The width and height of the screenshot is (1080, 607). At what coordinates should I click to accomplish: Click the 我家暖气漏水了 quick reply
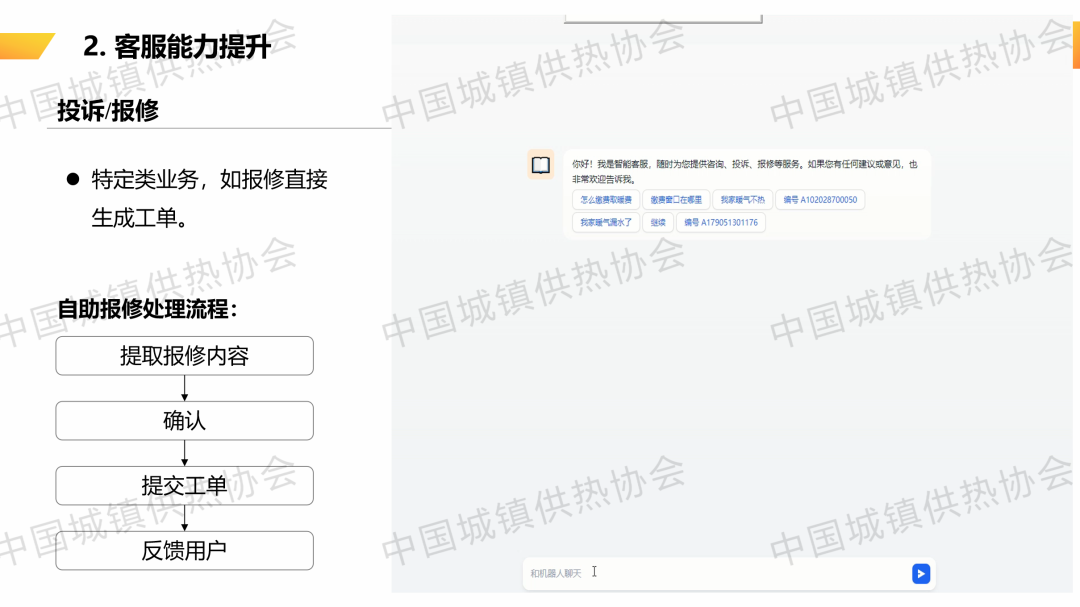coord(606,223)
